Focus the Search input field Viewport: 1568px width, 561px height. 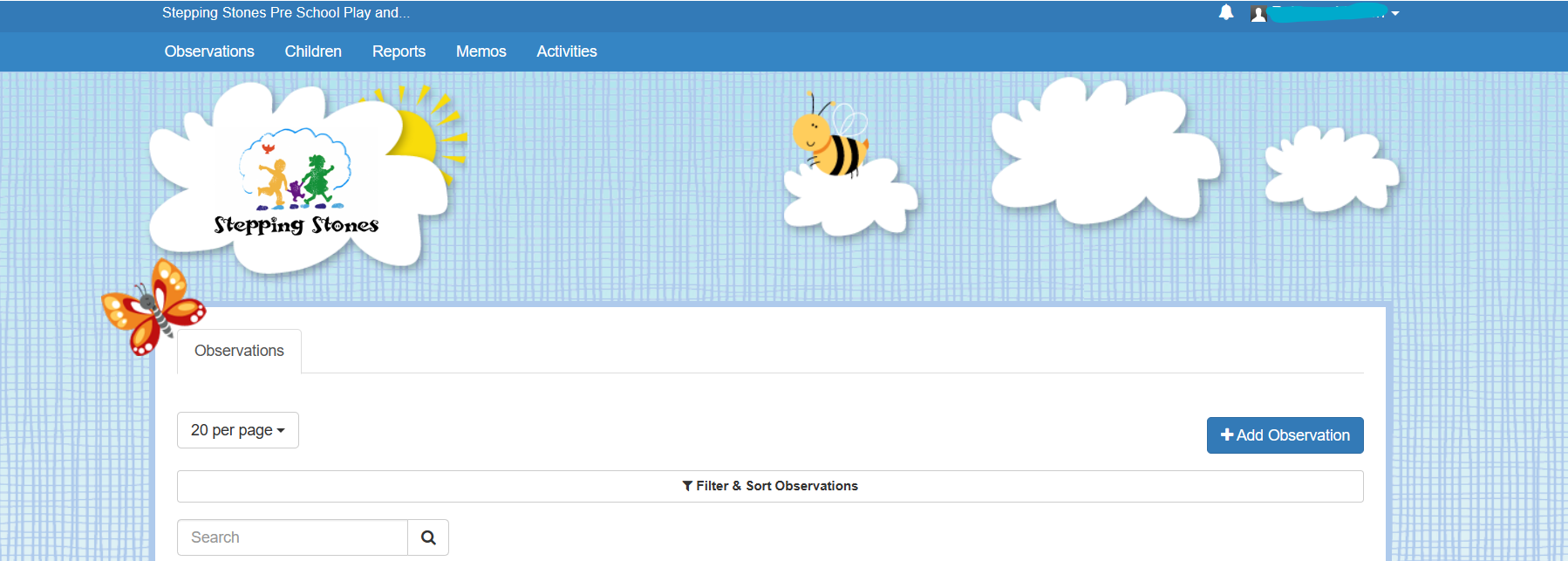pyautogui.click(x=292, y=537)
